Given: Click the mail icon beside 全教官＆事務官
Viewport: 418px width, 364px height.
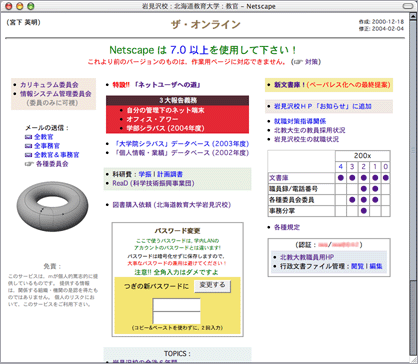Looking at the screenshot, I should pos(28,155).
